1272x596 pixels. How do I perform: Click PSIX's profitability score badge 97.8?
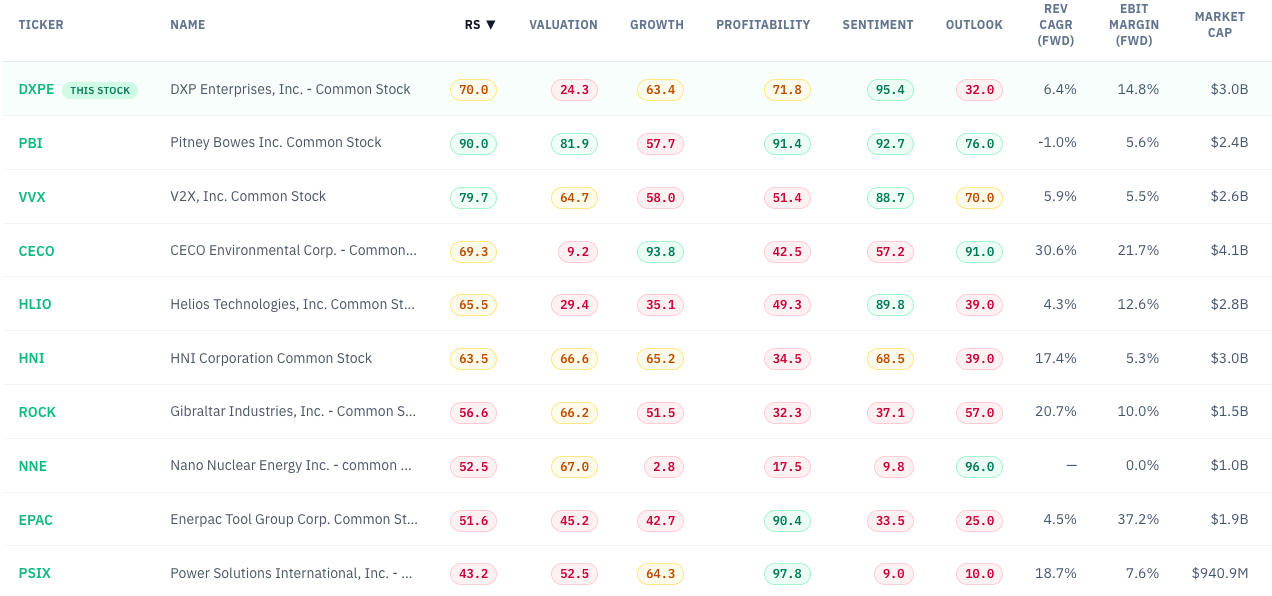point(787,574)
